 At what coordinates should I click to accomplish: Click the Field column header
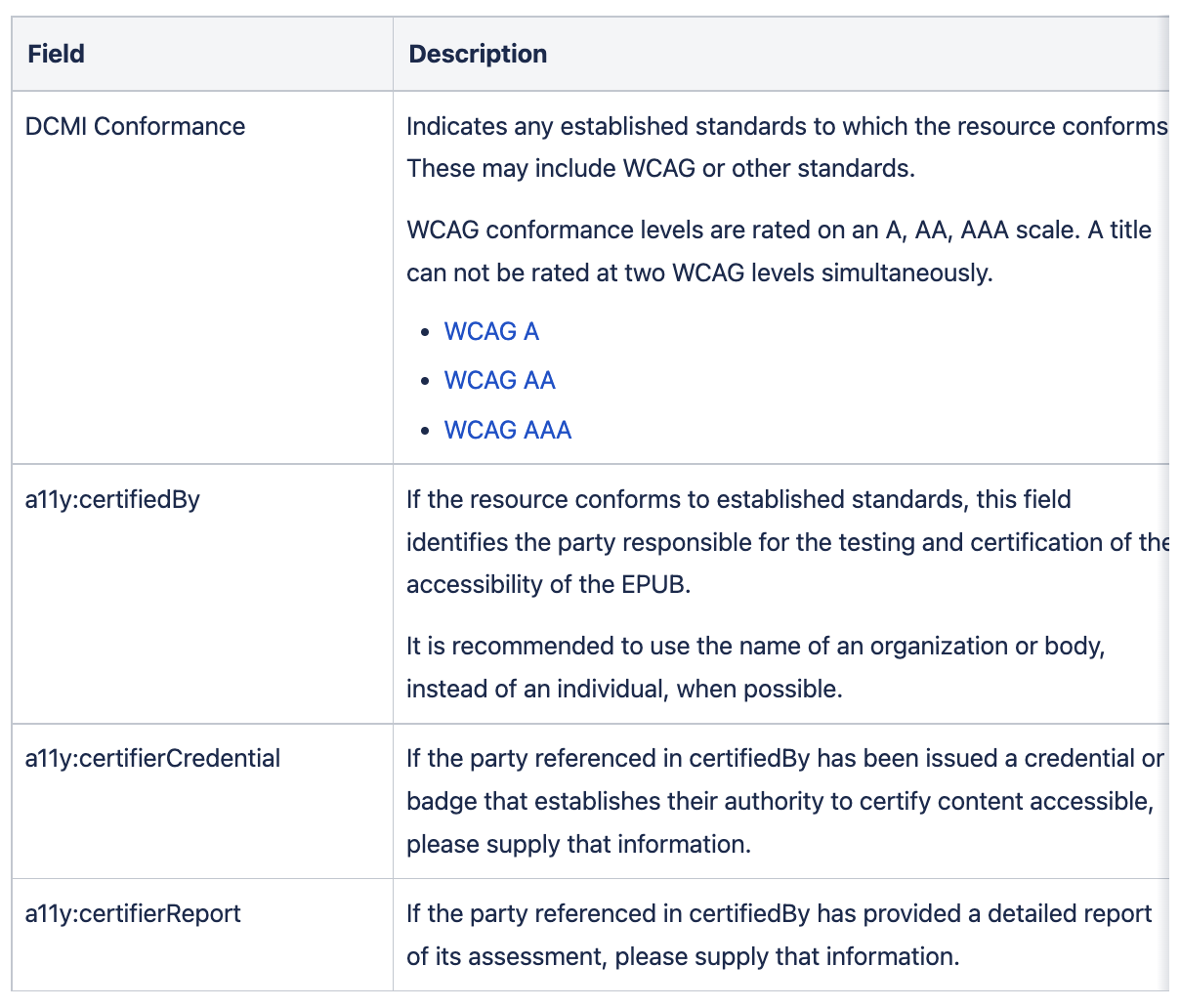[57, 54]
